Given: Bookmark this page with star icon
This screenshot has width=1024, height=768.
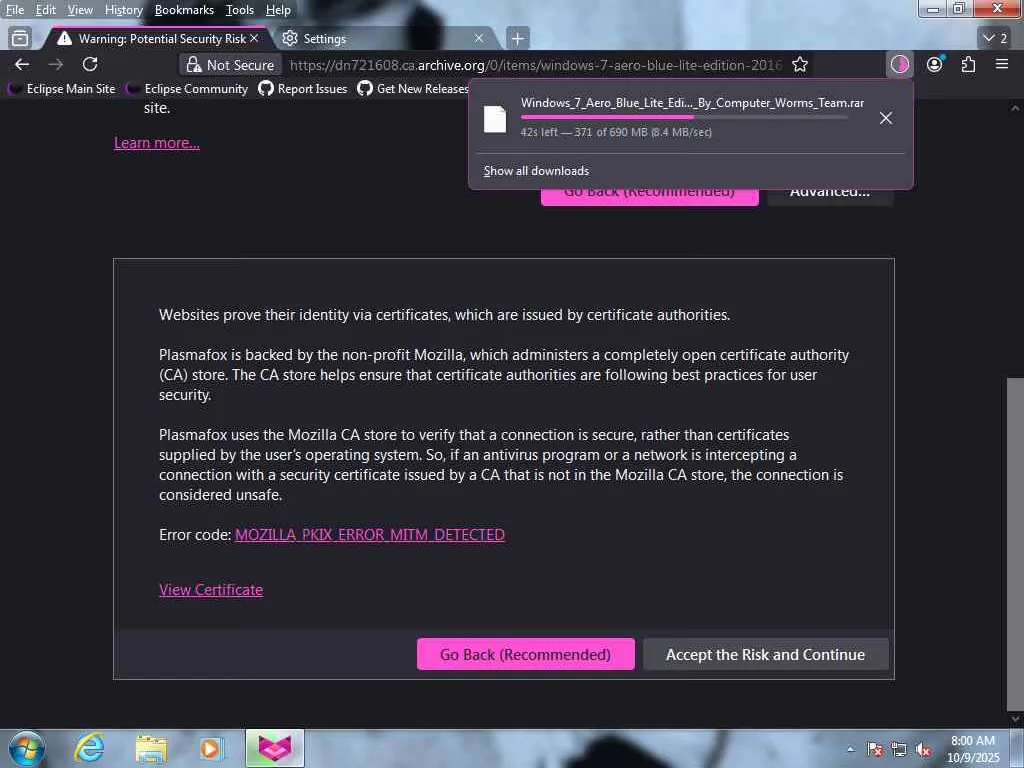Looking at the screenshot, I should [800, 65].
